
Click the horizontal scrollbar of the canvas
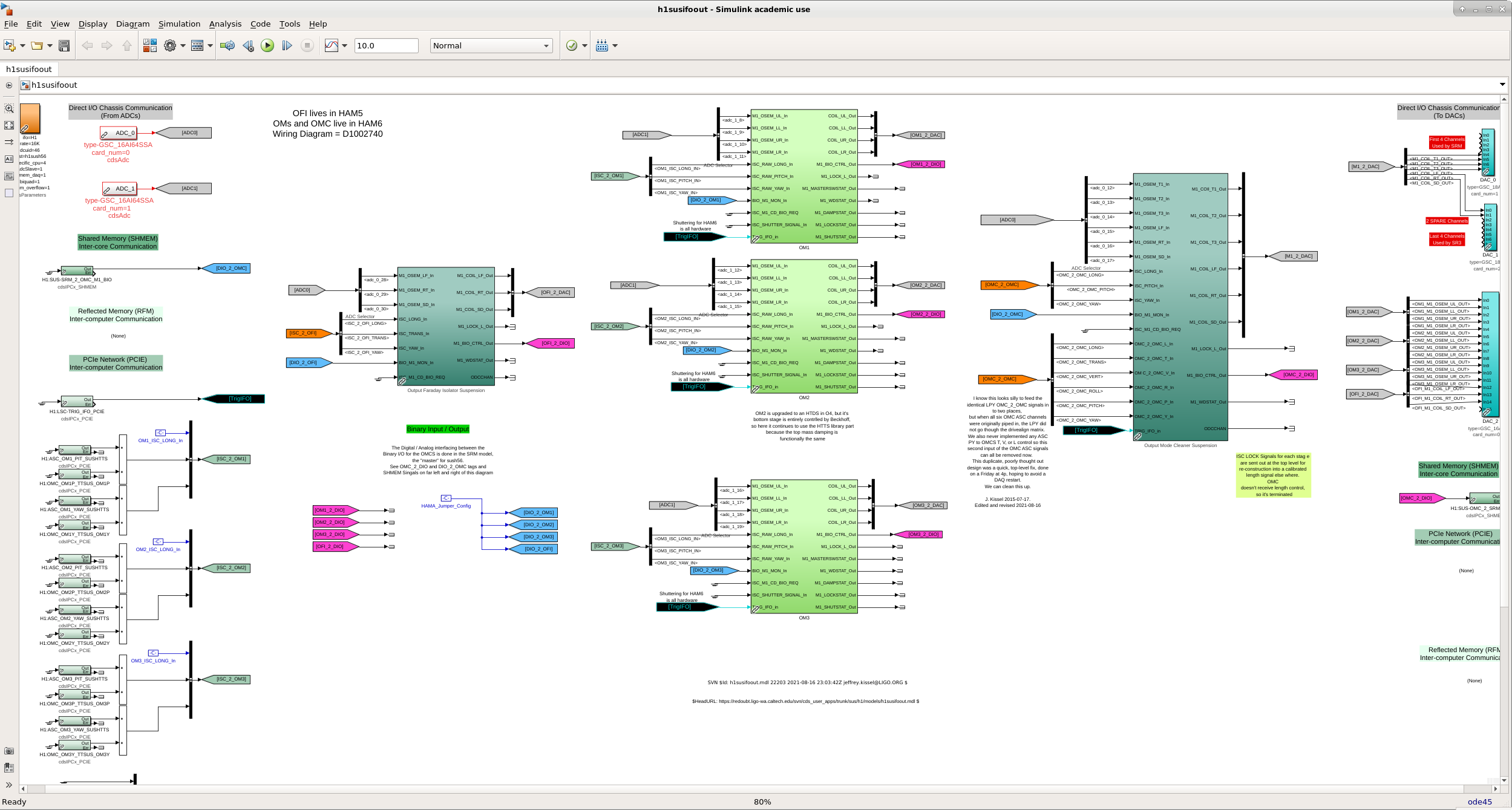point(758,789)
